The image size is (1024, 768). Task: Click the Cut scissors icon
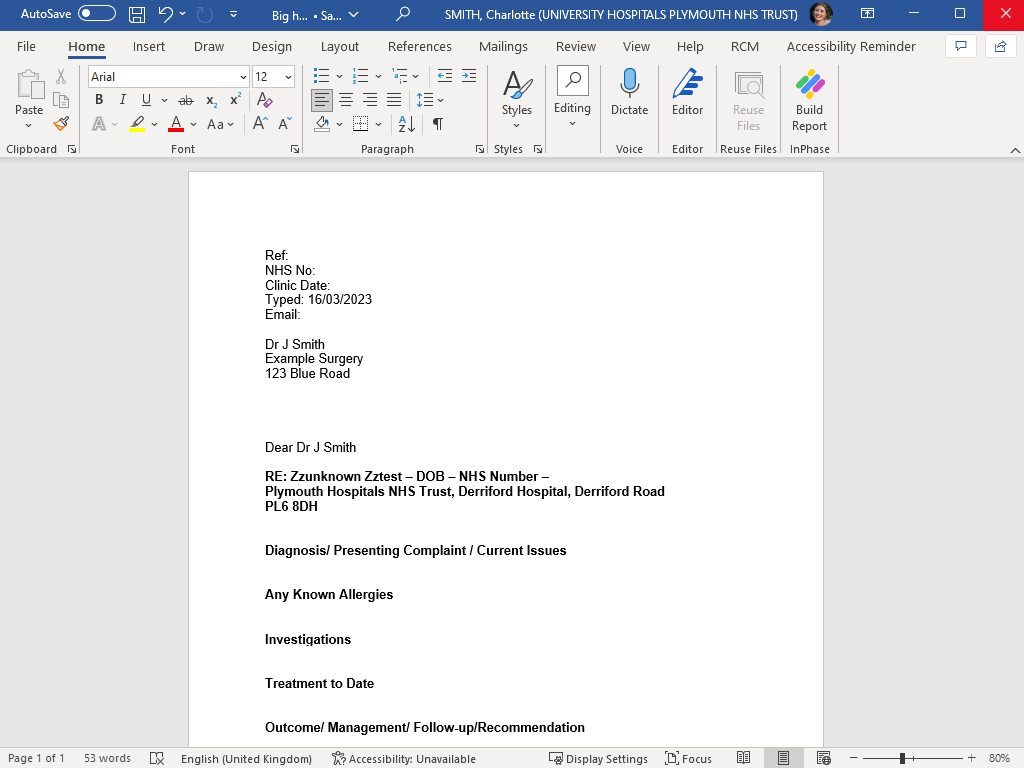(61, 76)
